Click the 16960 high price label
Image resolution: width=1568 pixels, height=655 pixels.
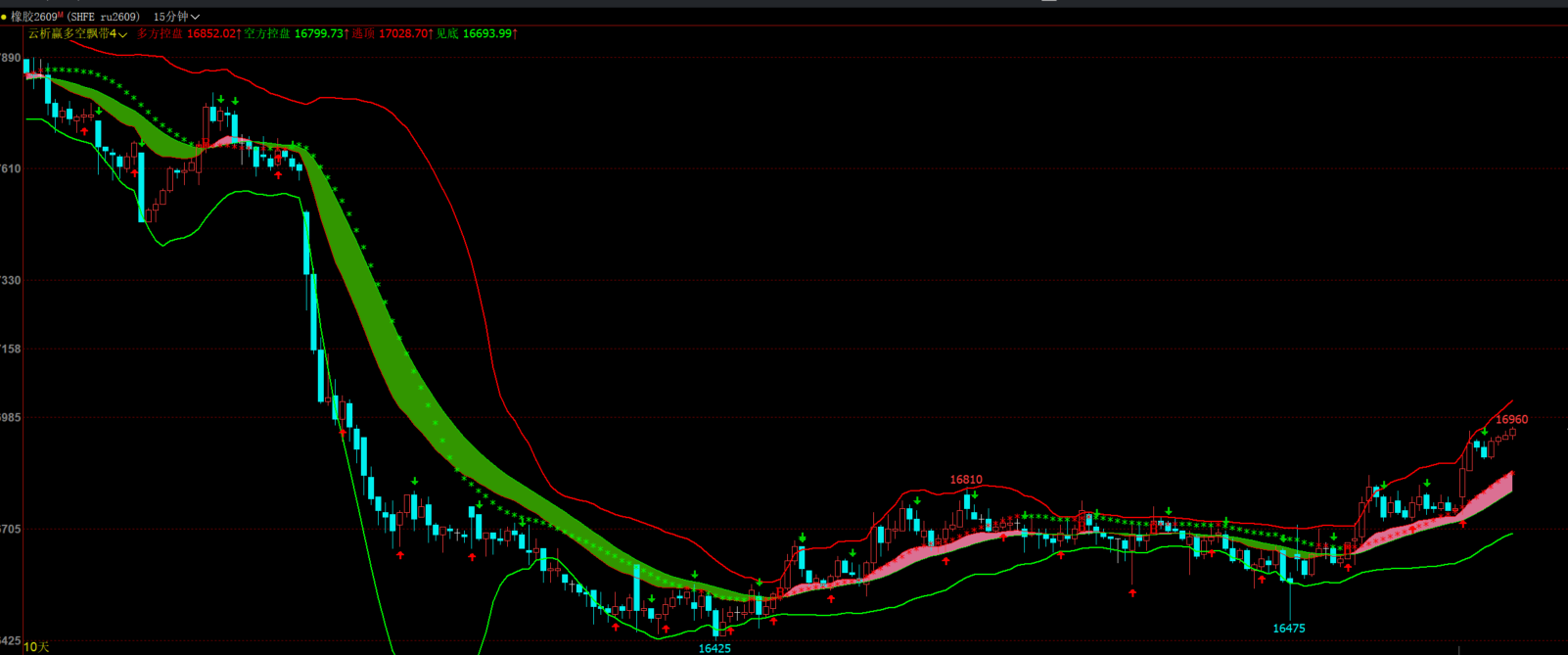pyautogui.click(x=1511, y=419)
